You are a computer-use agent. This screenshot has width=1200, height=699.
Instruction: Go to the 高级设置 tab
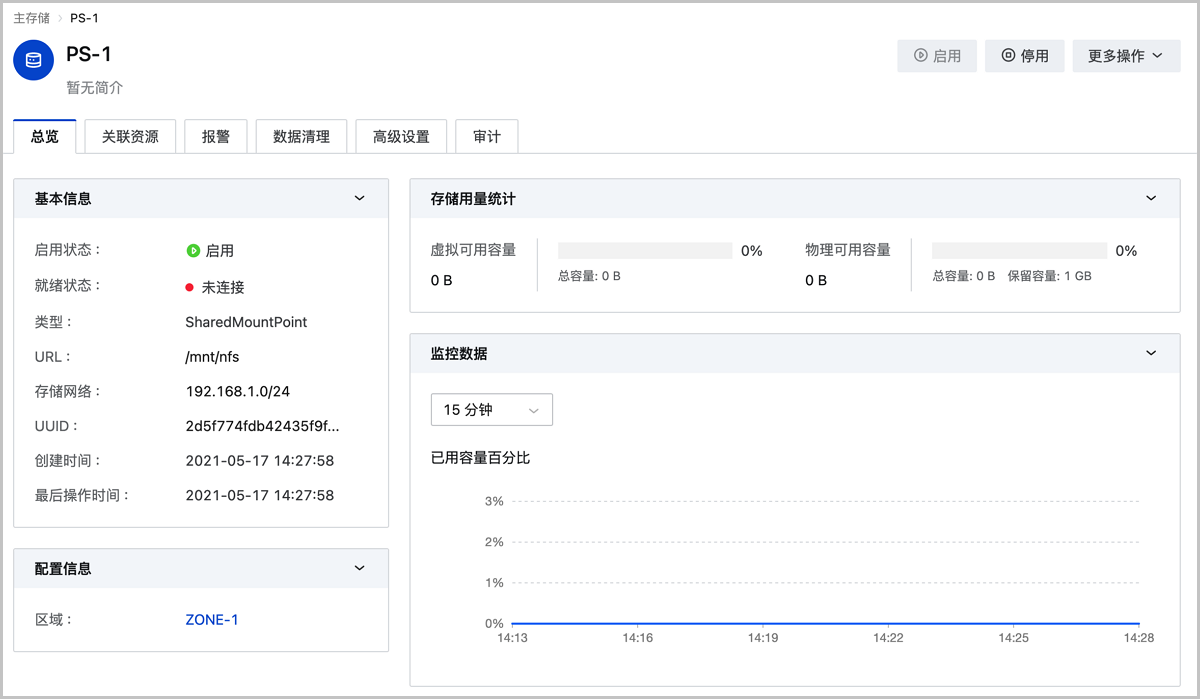click(x=401, y=137)
